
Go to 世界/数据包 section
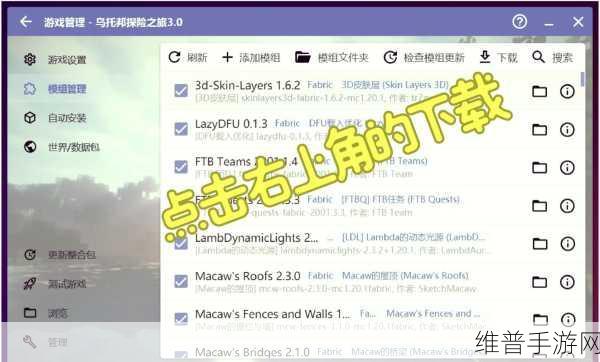(62, 147)
